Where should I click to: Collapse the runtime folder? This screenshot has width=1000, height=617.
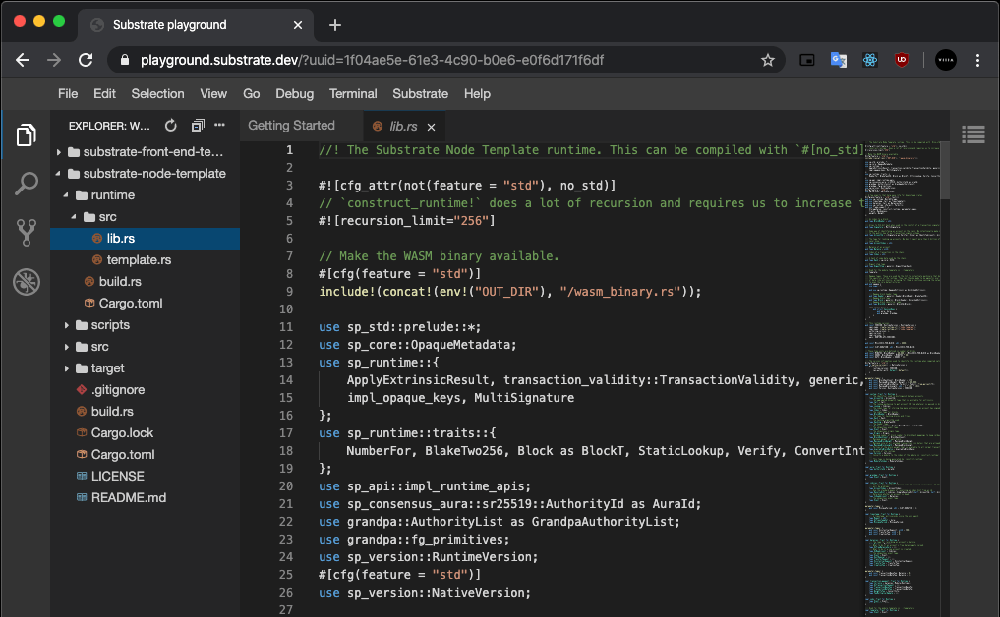point(66,195)
